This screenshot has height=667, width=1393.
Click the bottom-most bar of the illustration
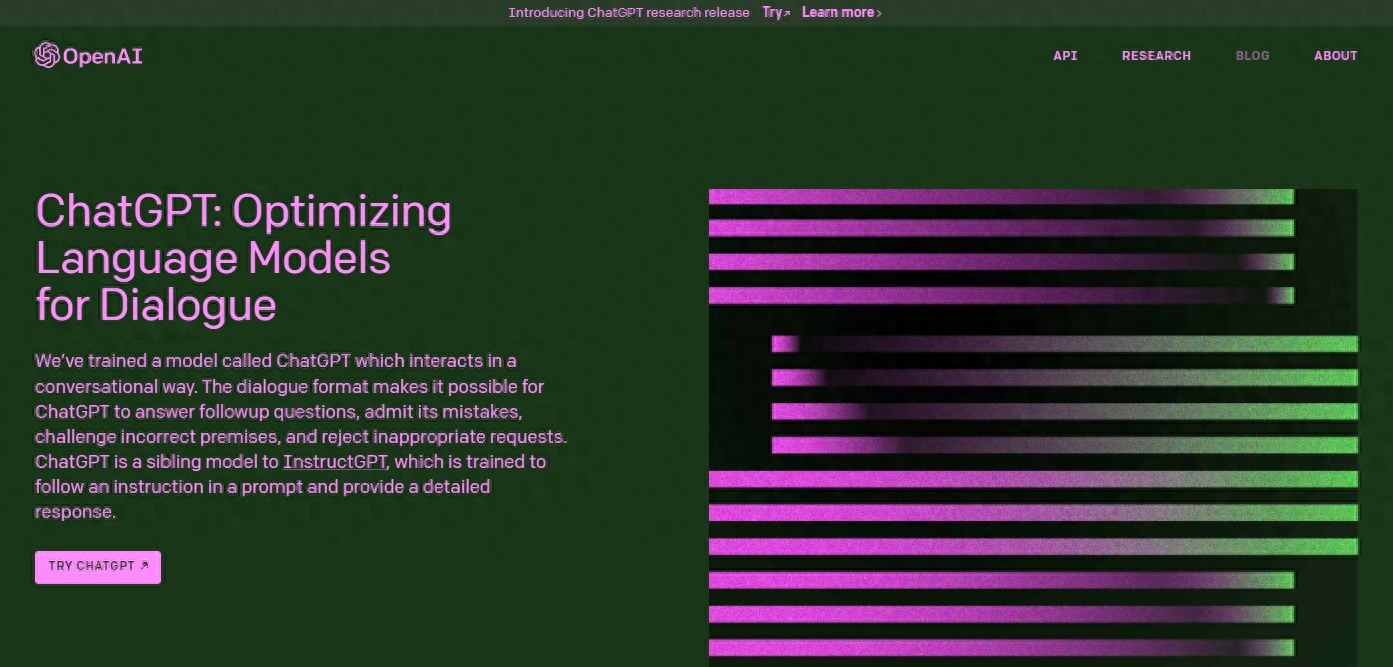(1000, 647)
